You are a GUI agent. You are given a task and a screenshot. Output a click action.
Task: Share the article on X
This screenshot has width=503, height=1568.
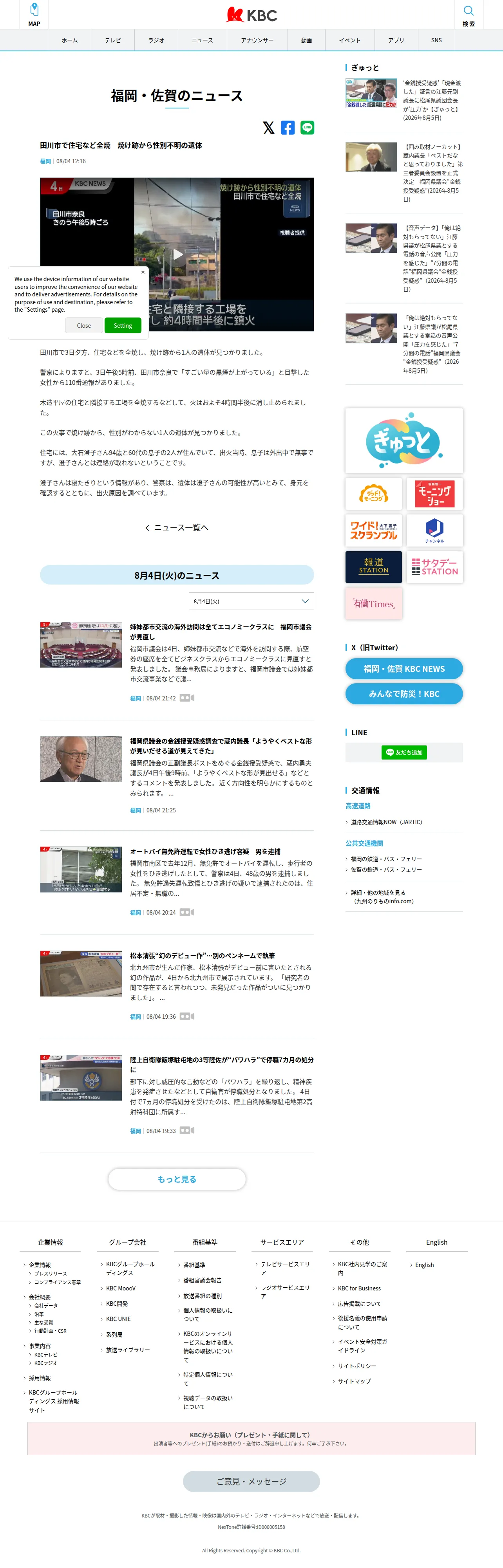pos(269,127)
